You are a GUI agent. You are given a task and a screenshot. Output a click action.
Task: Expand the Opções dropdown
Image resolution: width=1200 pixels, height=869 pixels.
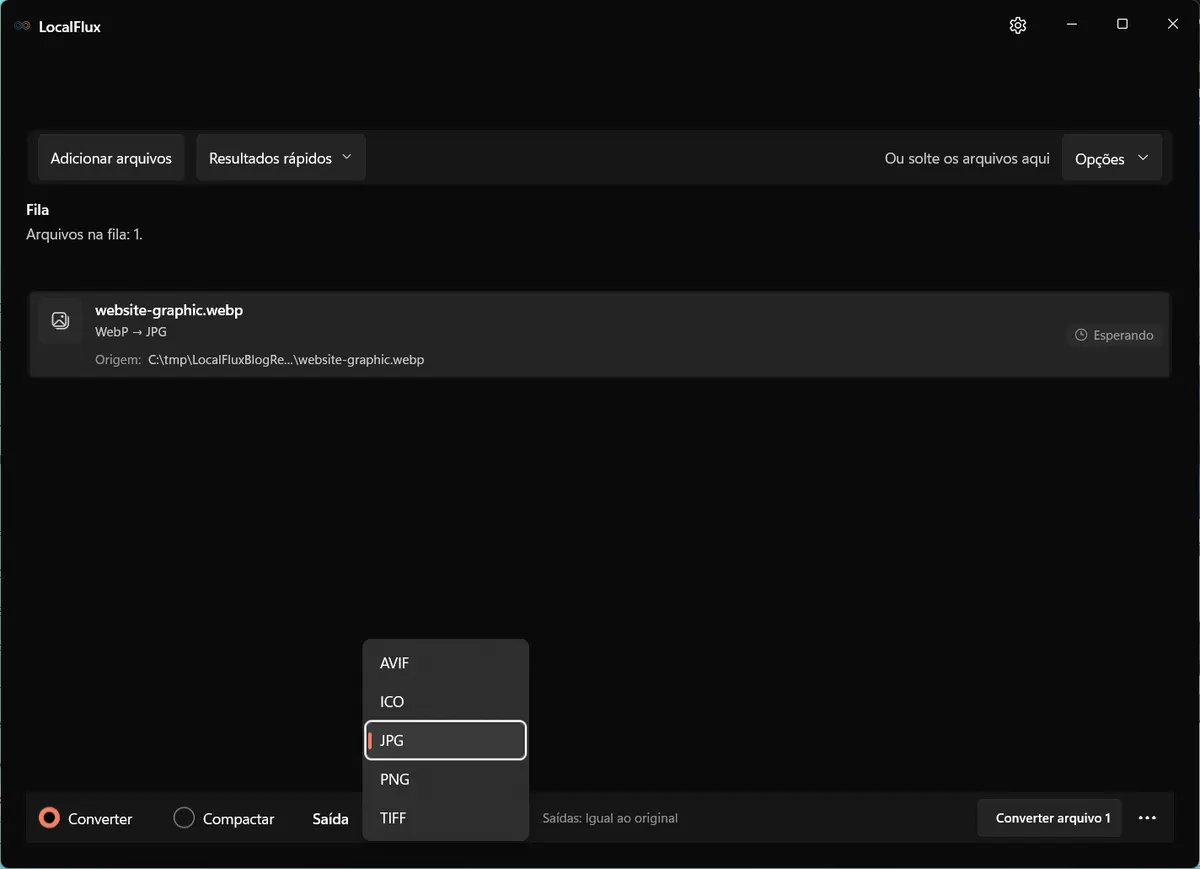[x=1112, y=158]
